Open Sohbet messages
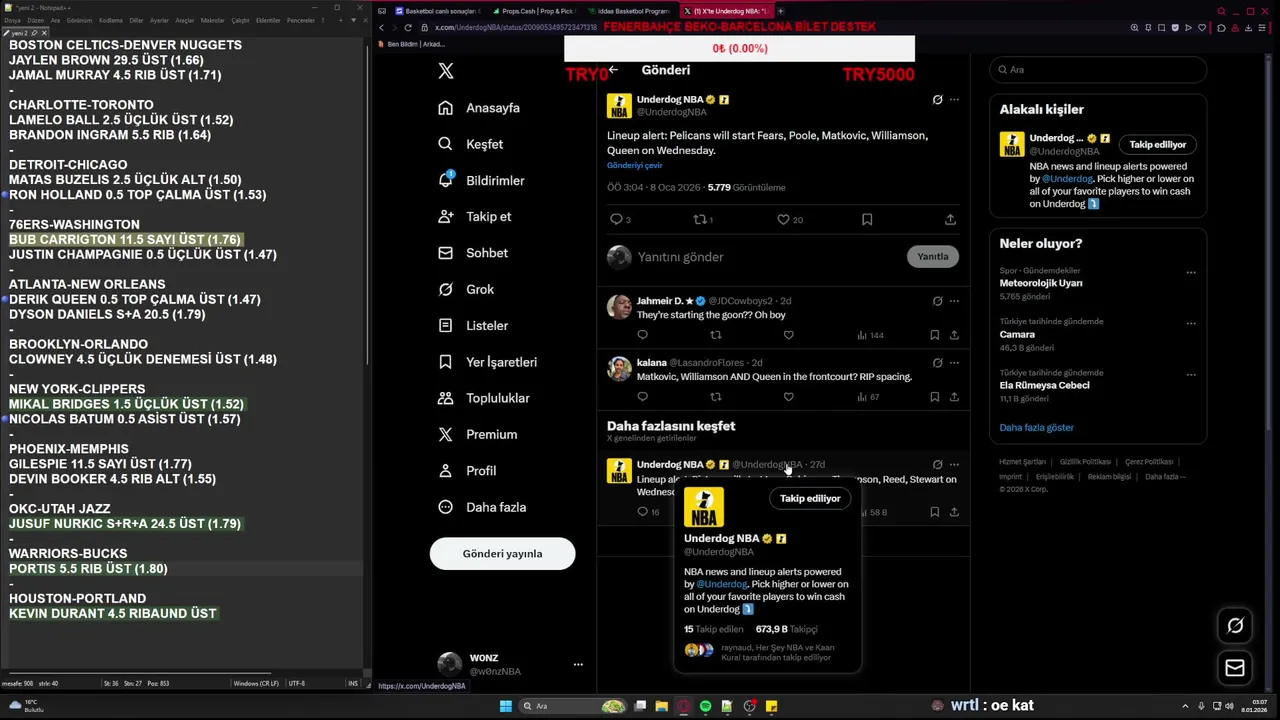 click(472, 253)
